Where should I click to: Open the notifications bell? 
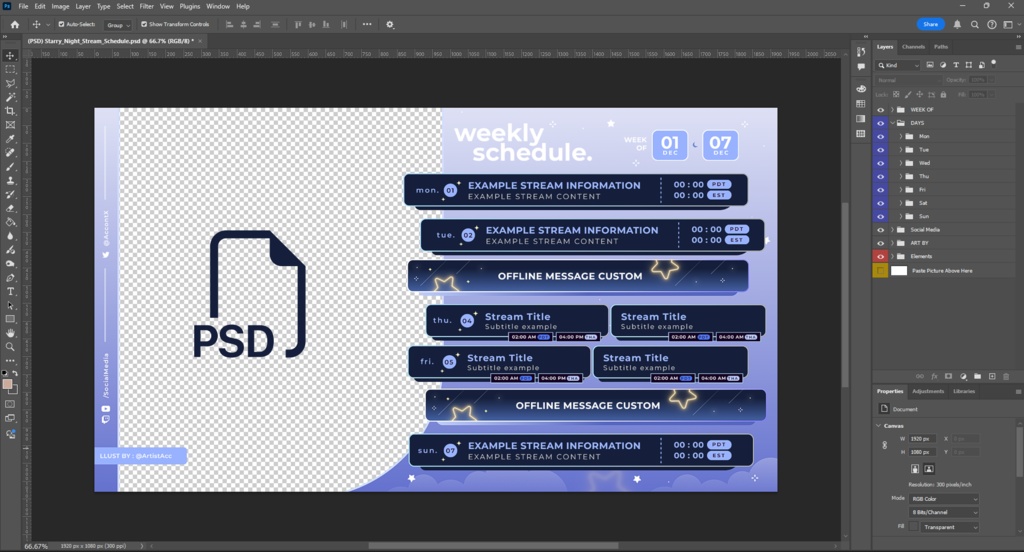[x=957, y=24]
